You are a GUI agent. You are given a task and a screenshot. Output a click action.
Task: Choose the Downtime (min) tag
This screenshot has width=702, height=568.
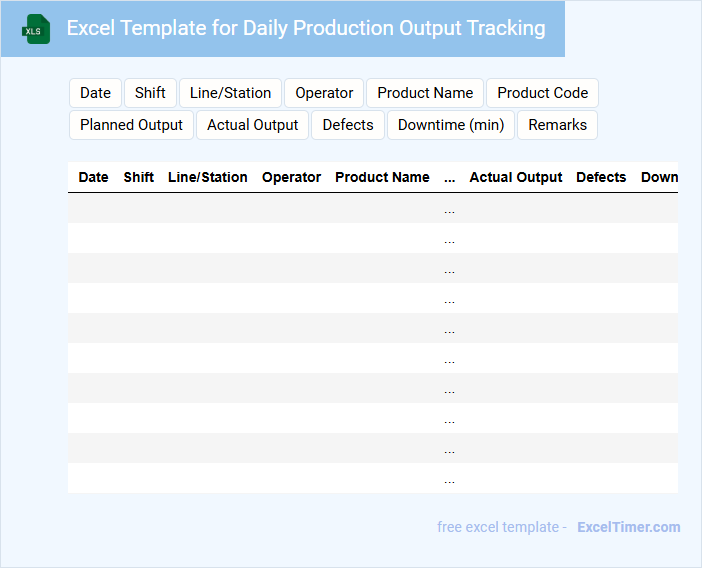pyautogui.click(x=450, y=125)
